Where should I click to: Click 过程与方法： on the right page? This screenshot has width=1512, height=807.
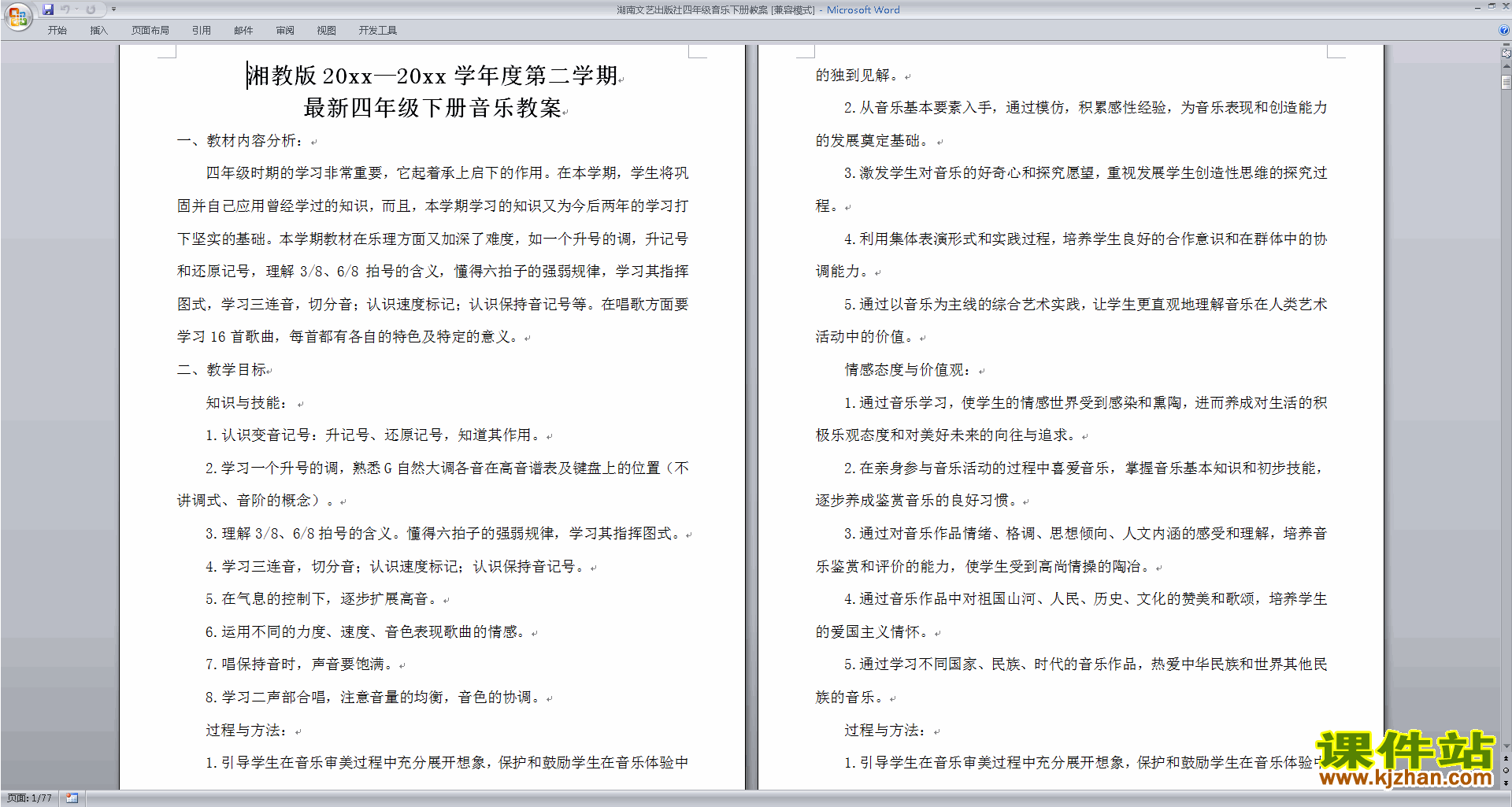point(886,731)
